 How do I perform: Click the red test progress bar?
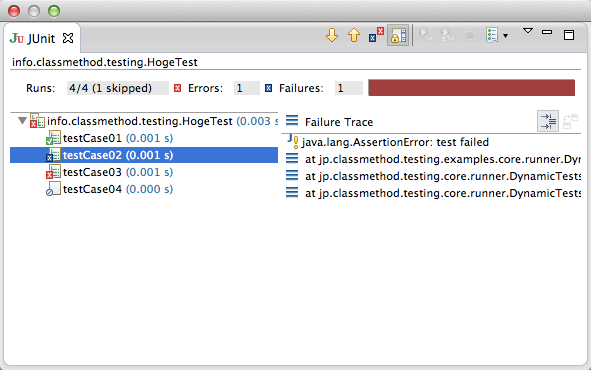(x=472, y=88)
